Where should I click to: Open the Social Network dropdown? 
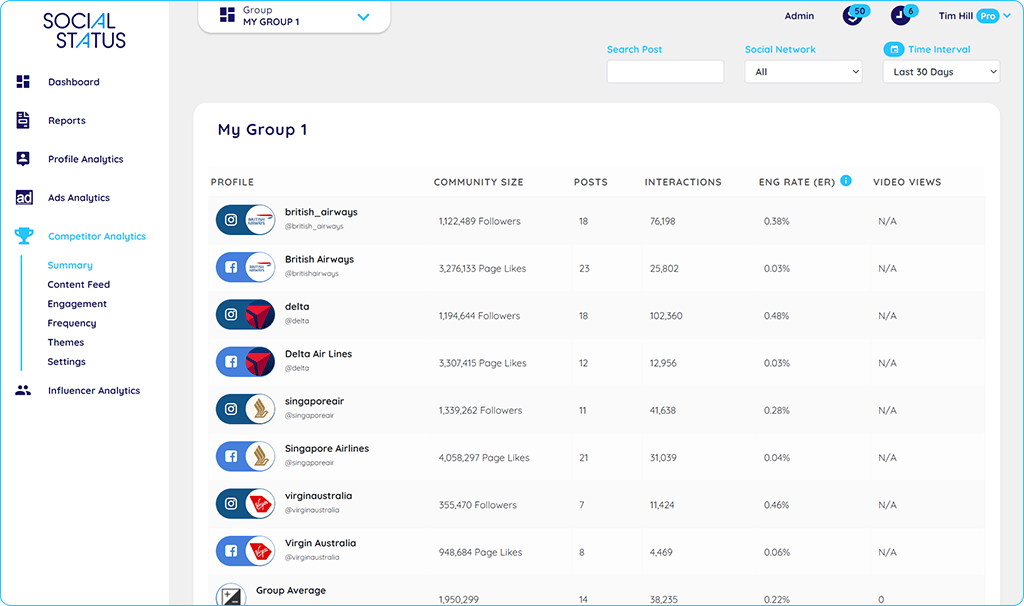coord(803,71)
